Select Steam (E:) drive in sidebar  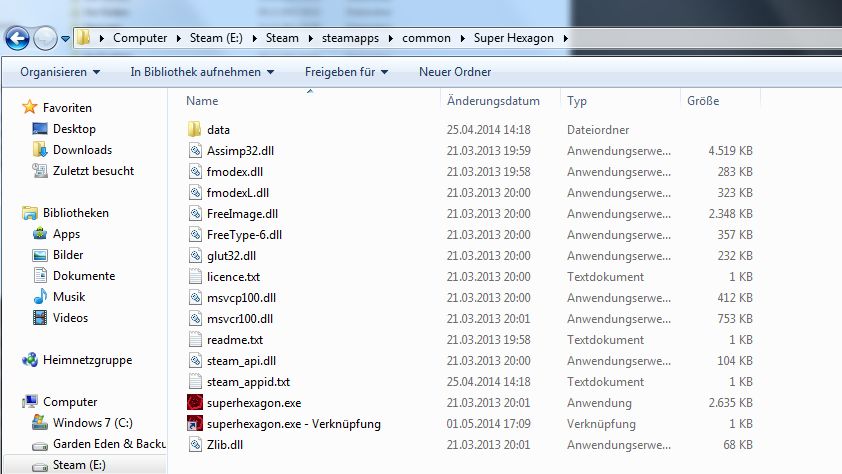point(79,465)
